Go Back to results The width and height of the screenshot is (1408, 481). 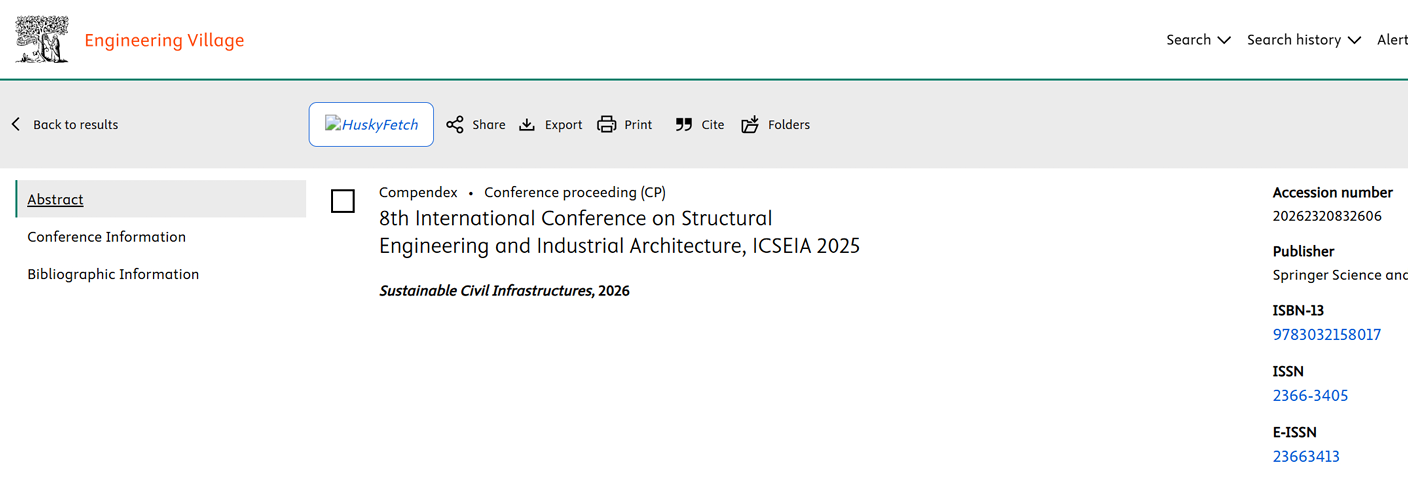point(76,125)
